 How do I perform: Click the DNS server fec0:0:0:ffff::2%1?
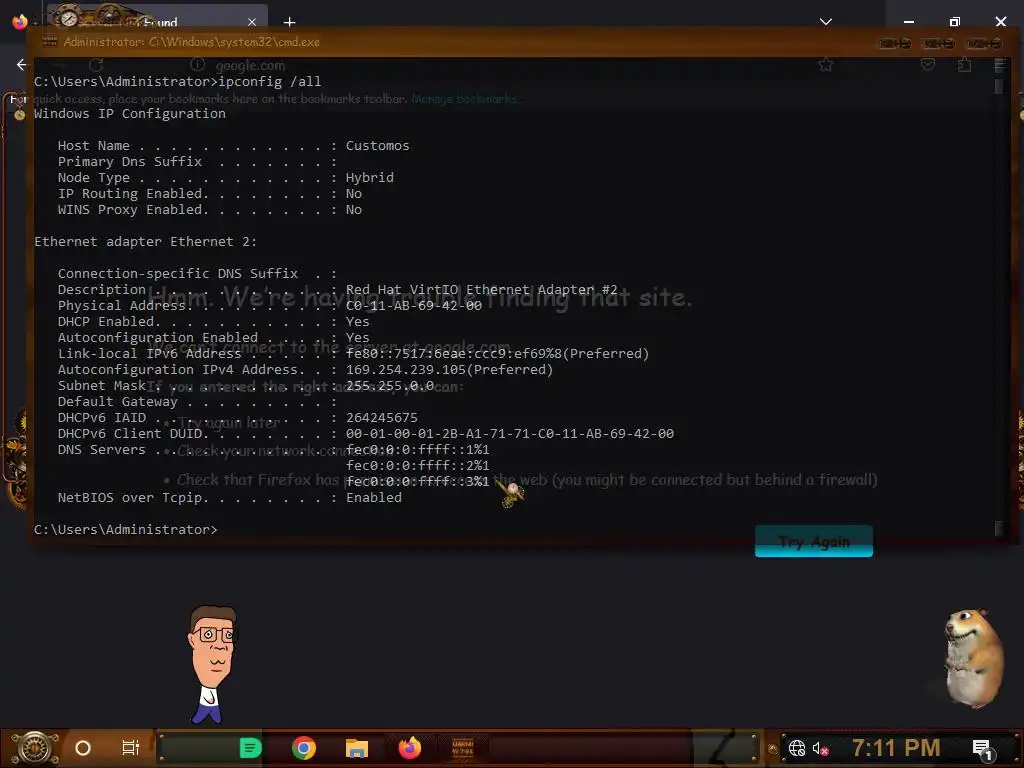(417, 466)
